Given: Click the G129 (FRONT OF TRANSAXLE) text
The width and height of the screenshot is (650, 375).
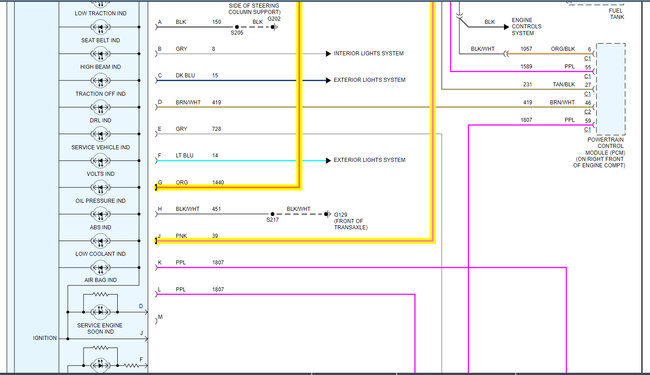Looking at the screenshot, I should click(351, 221).
